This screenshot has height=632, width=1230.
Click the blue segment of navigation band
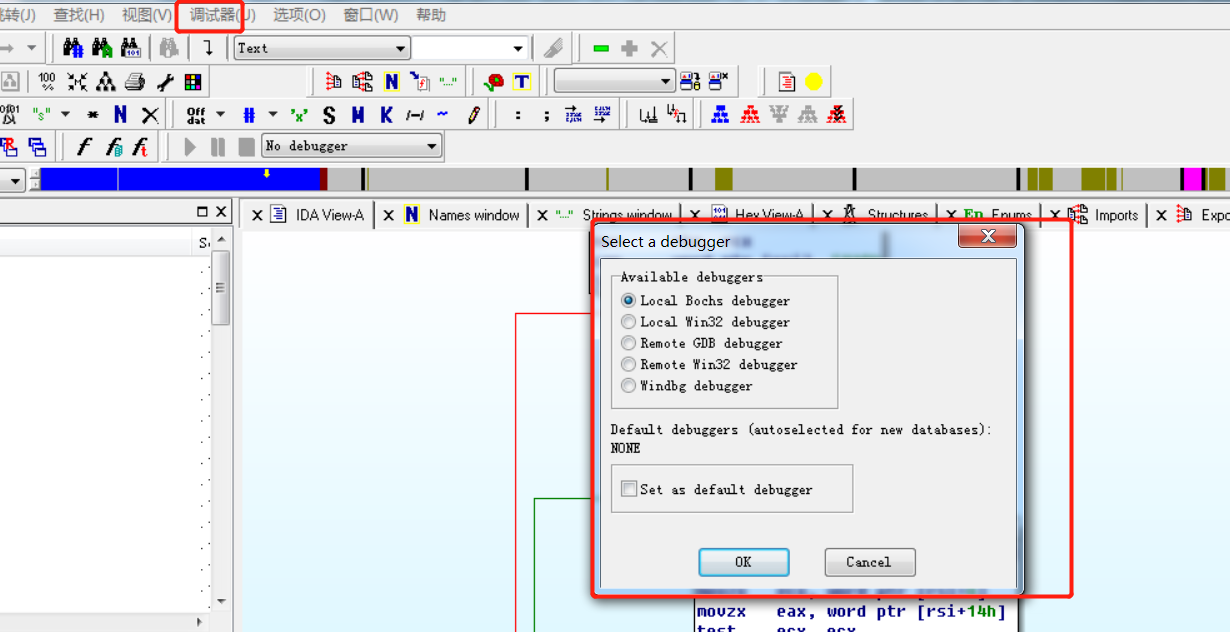180,179
